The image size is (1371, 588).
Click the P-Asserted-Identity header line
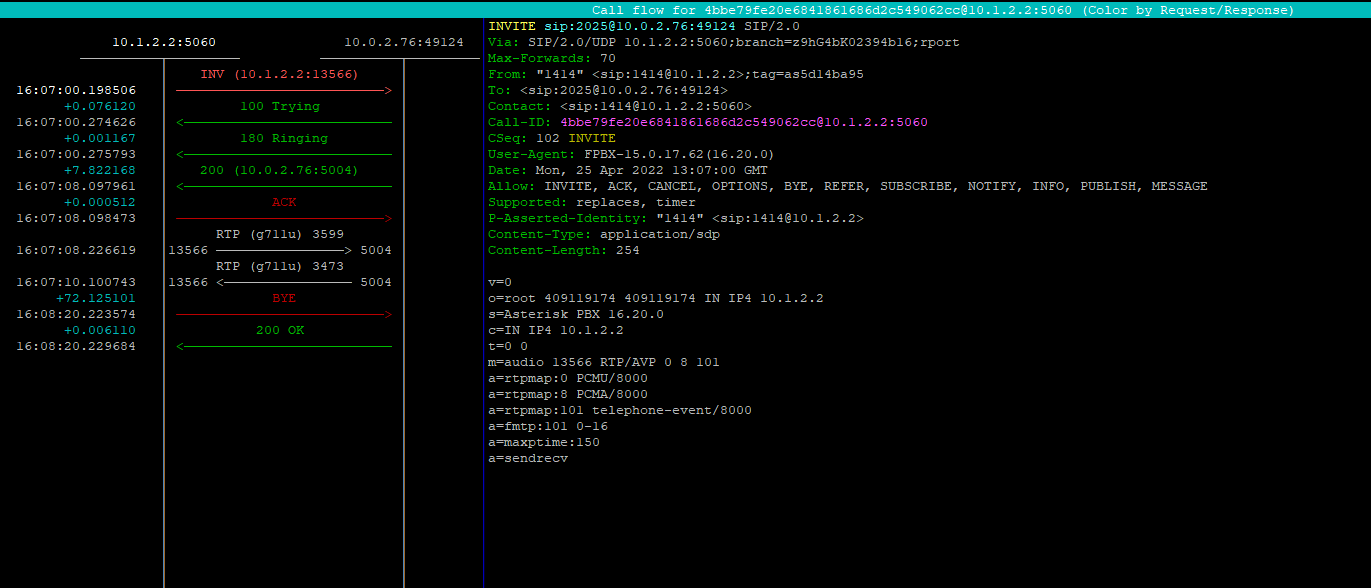[x=675, y=218]
